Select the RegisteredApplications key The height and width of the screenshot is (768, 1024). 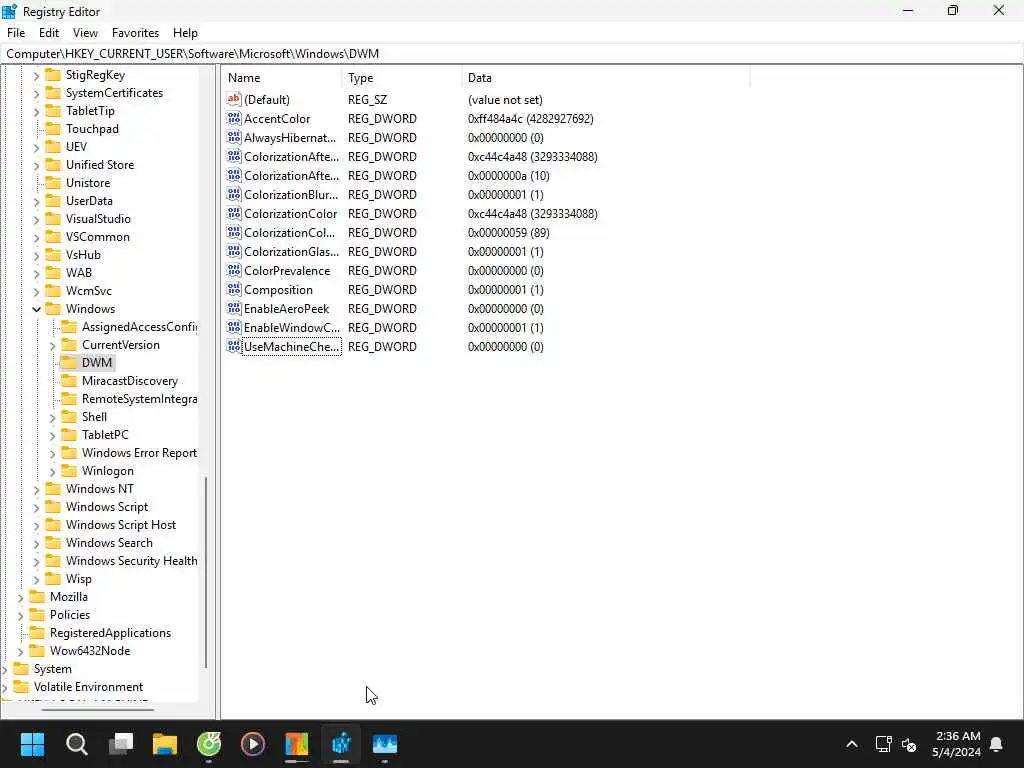(110, 633)
